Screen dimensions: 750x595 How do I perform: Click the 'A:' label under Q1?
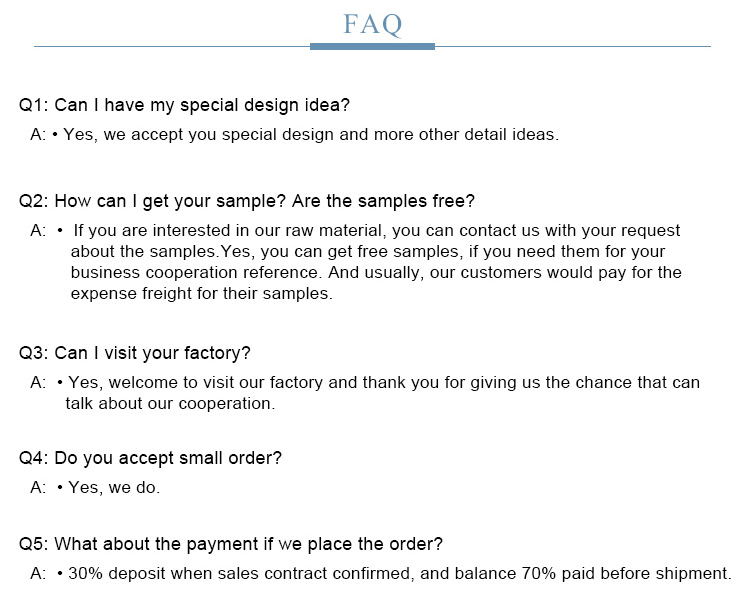coord(38,134)
